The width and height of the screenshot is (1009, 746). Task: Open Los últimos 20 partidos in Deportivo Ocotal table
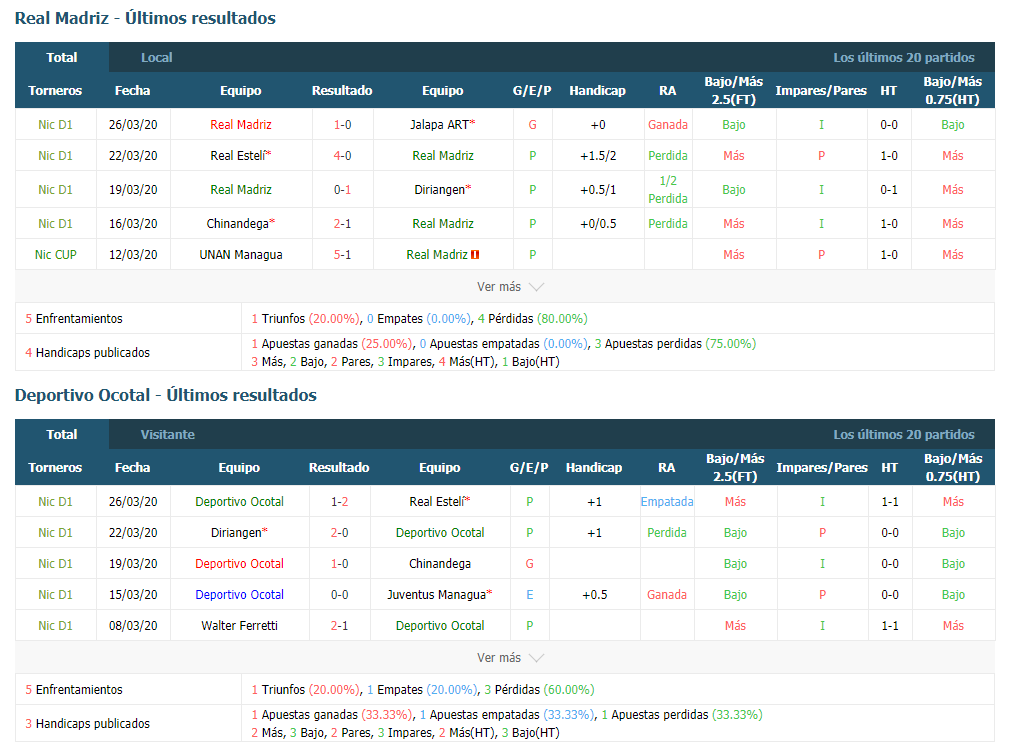tap(903, 434)
